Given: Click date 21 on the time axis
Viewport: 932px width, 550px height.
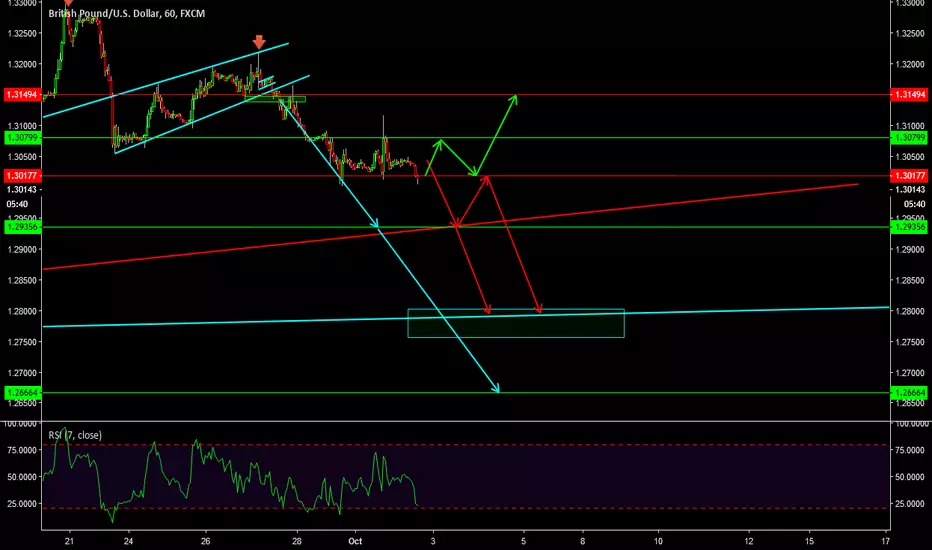Looking at the screenshot, I should coord(70,541).
